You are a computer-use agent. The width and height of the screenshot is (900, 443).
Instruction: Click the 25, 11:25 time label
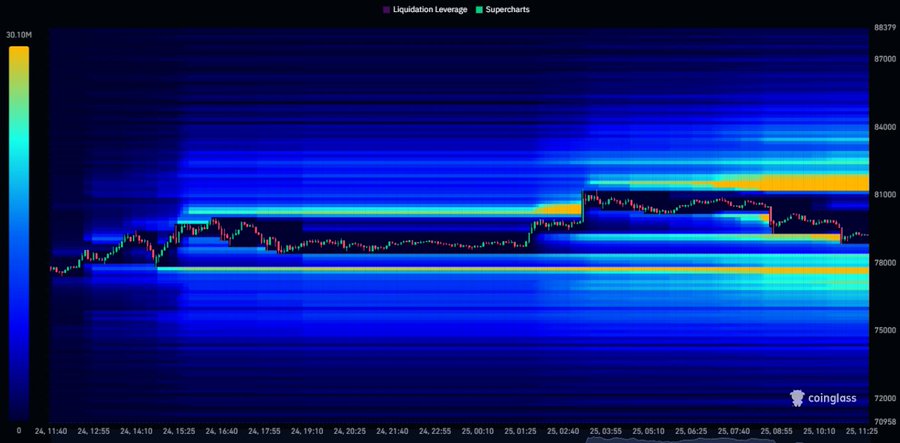click(863, 430)
